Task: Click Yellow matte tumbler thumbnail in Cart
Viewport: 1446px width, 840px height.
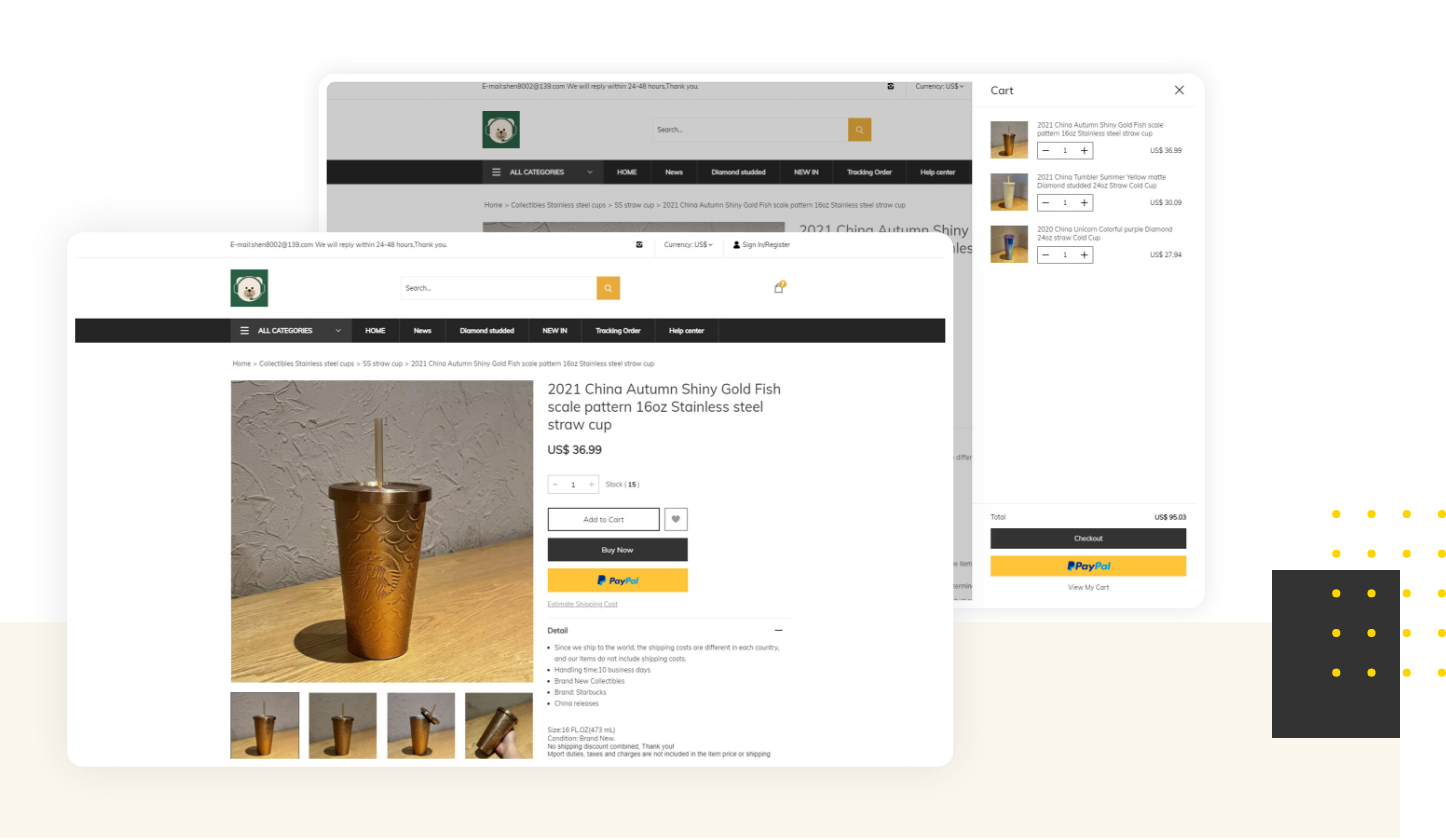Action: coord(1009,192)
